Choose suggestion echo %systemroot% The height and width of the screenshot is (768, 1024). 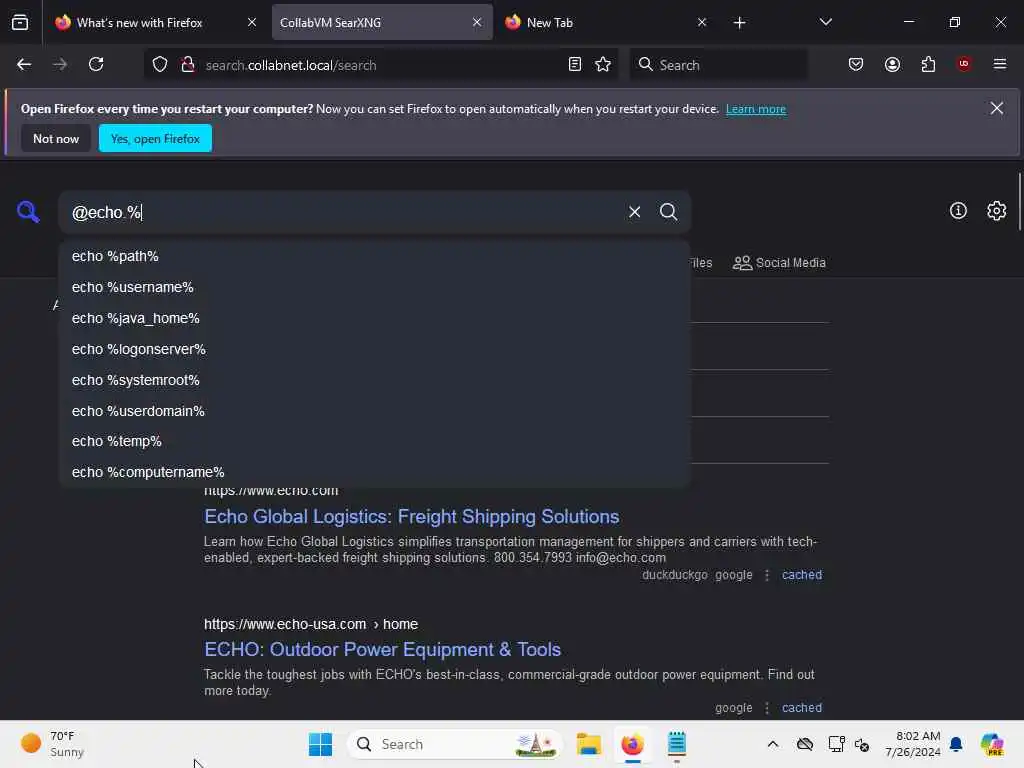(375, 379)
